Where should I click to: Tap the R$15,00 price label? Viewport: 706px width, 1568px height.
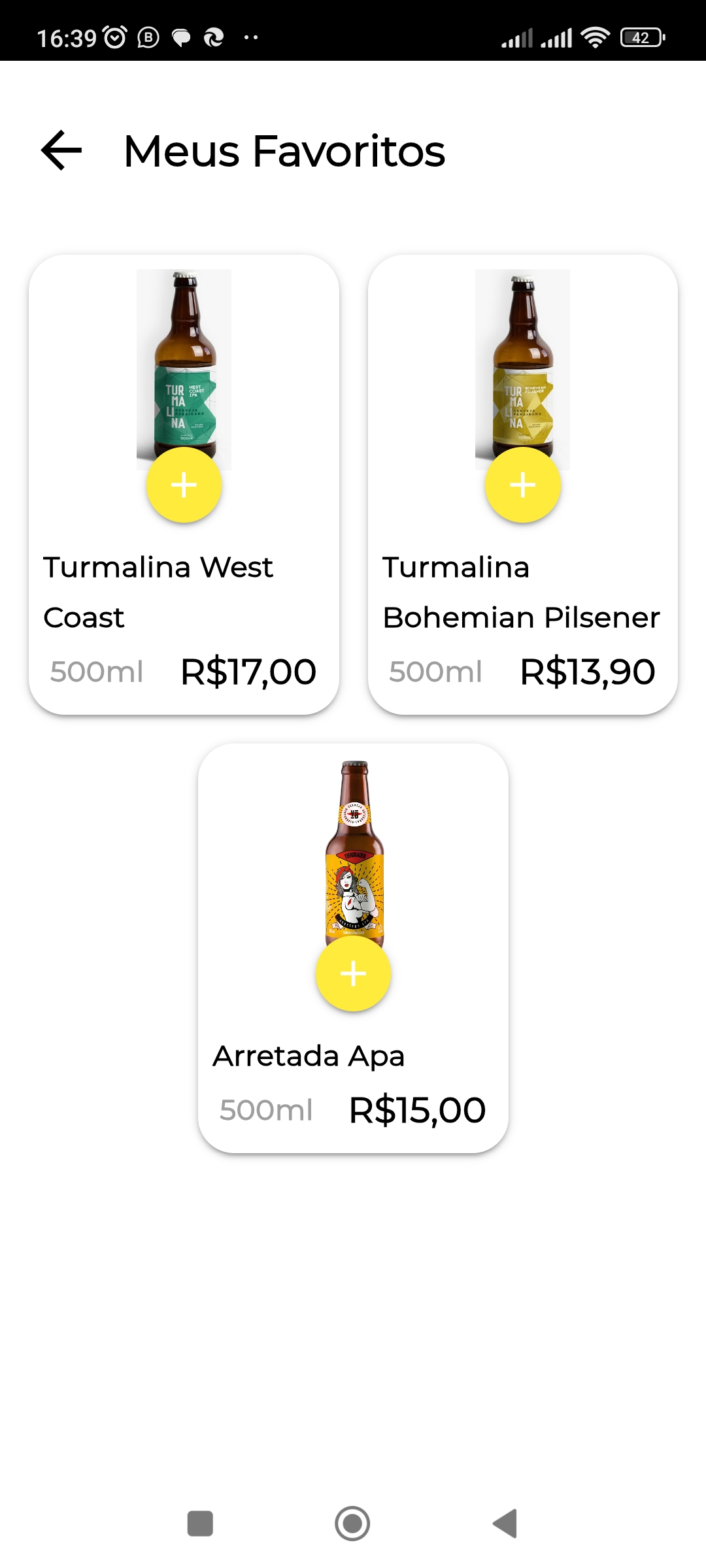coord(417,1110)
